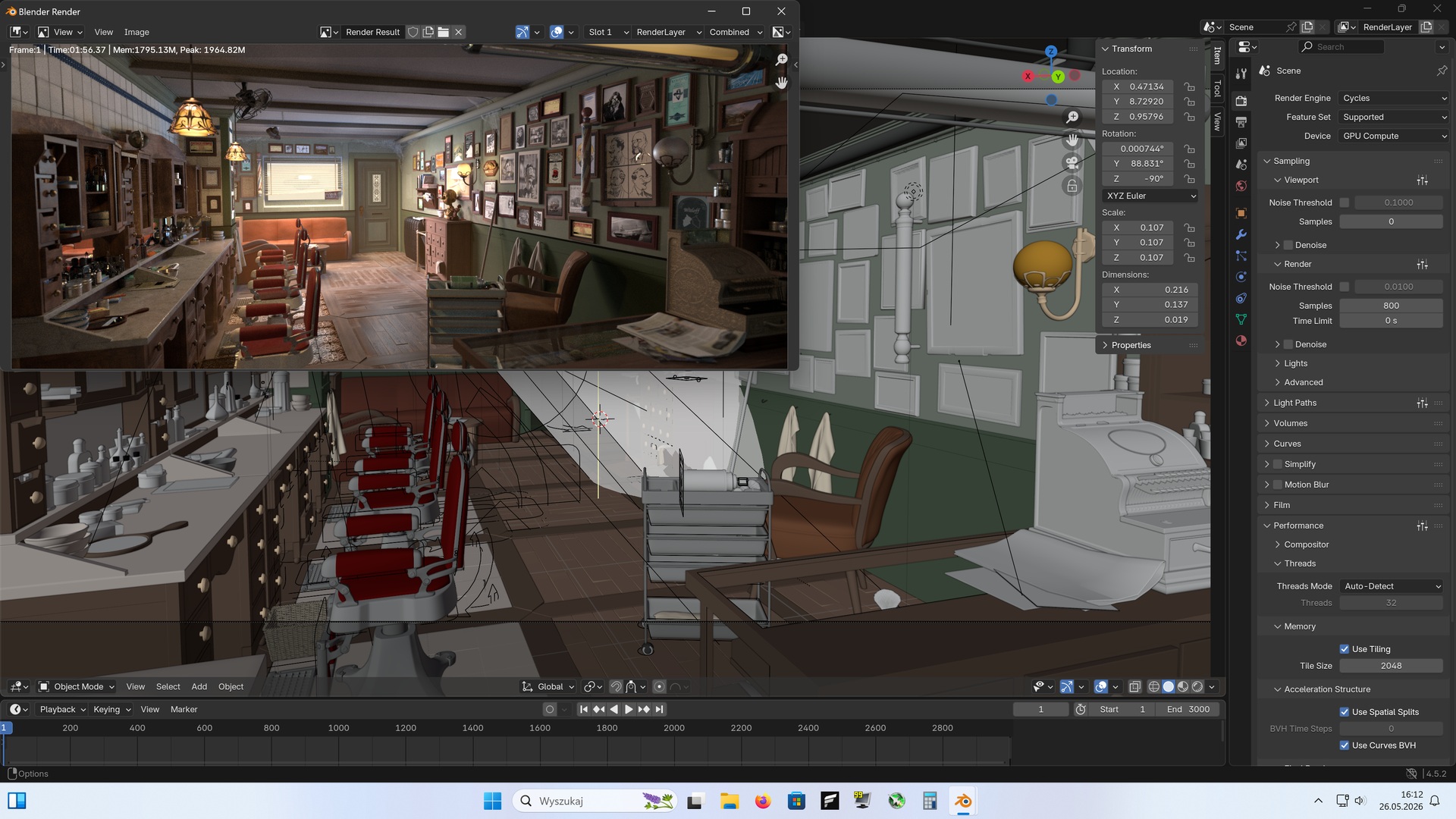
Task: Toggle overlays in 3D viewport header
Action: click(1101, 687)
